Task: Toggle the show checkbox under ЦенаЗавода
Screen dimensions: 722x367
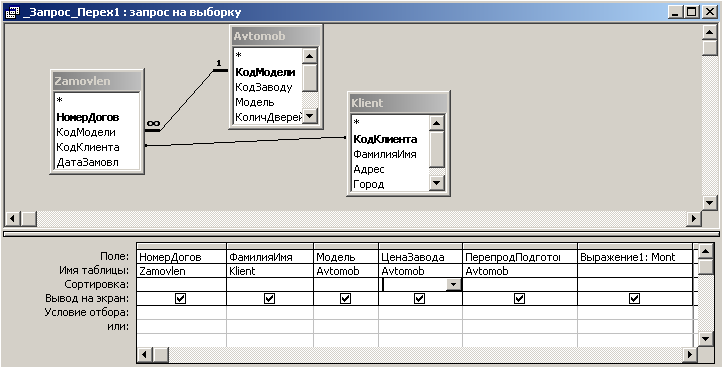Action: [x=419, y=299]
